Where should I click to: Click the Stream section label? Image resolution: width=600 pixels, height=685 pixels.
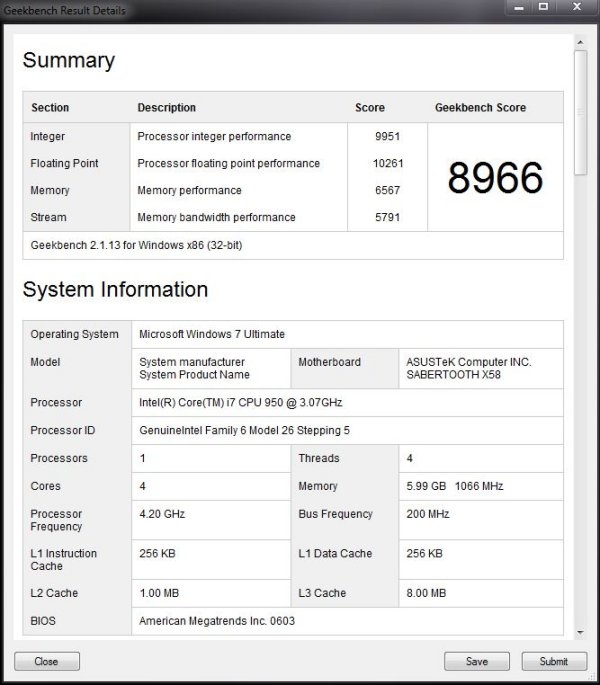pyautogui.click(x=49, y=217)
